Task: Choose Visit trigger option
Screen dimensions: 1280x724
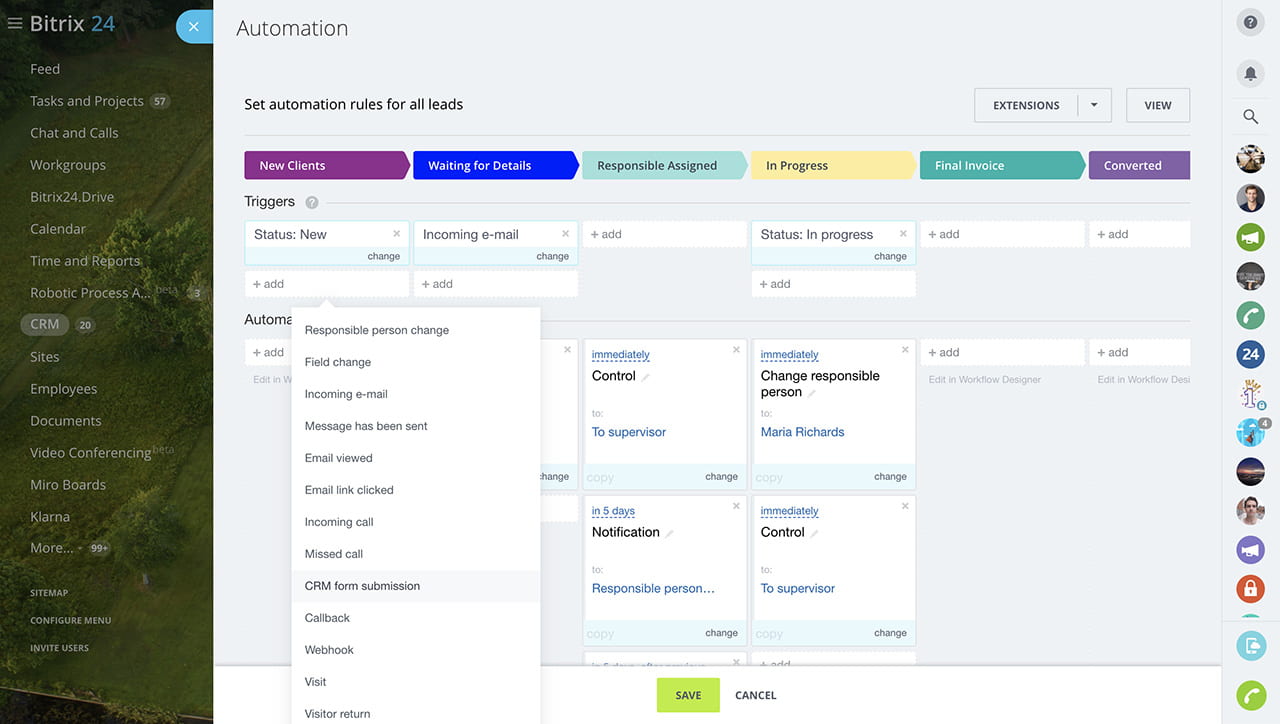Action: point(416,682)
